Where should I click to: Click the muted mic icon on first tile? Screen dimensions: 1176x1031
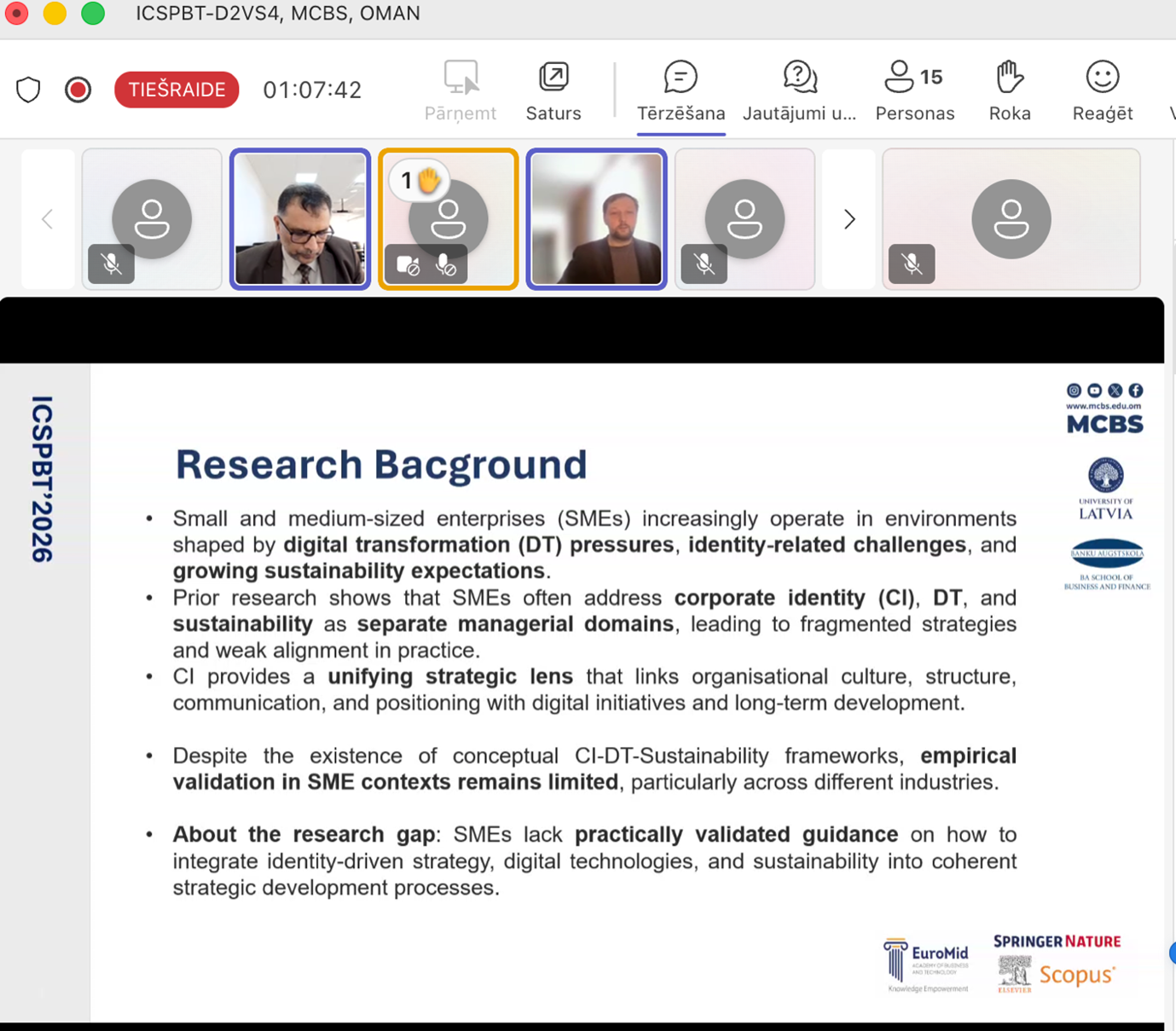(111, 264)
